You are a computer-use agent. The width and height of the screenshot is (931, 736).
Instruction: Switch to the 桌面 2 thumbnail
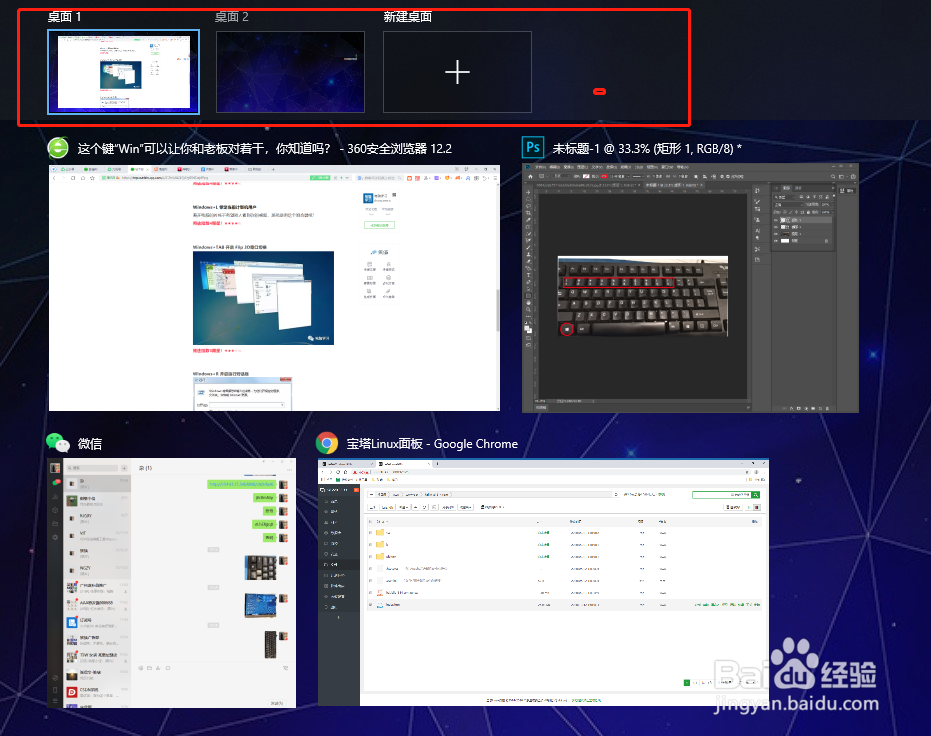coord(290,71)
